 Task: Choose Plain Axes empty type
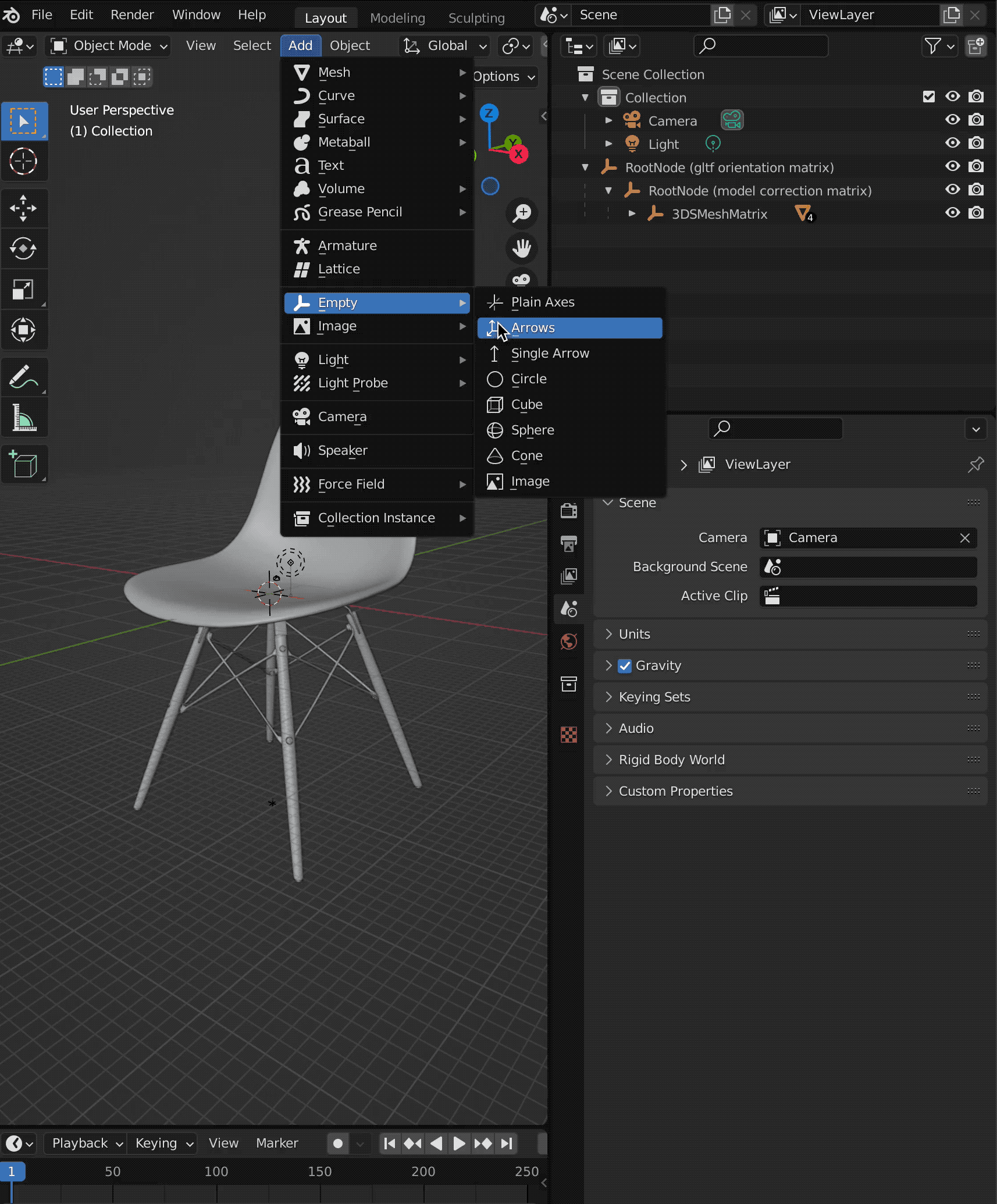tap(569, 302)
